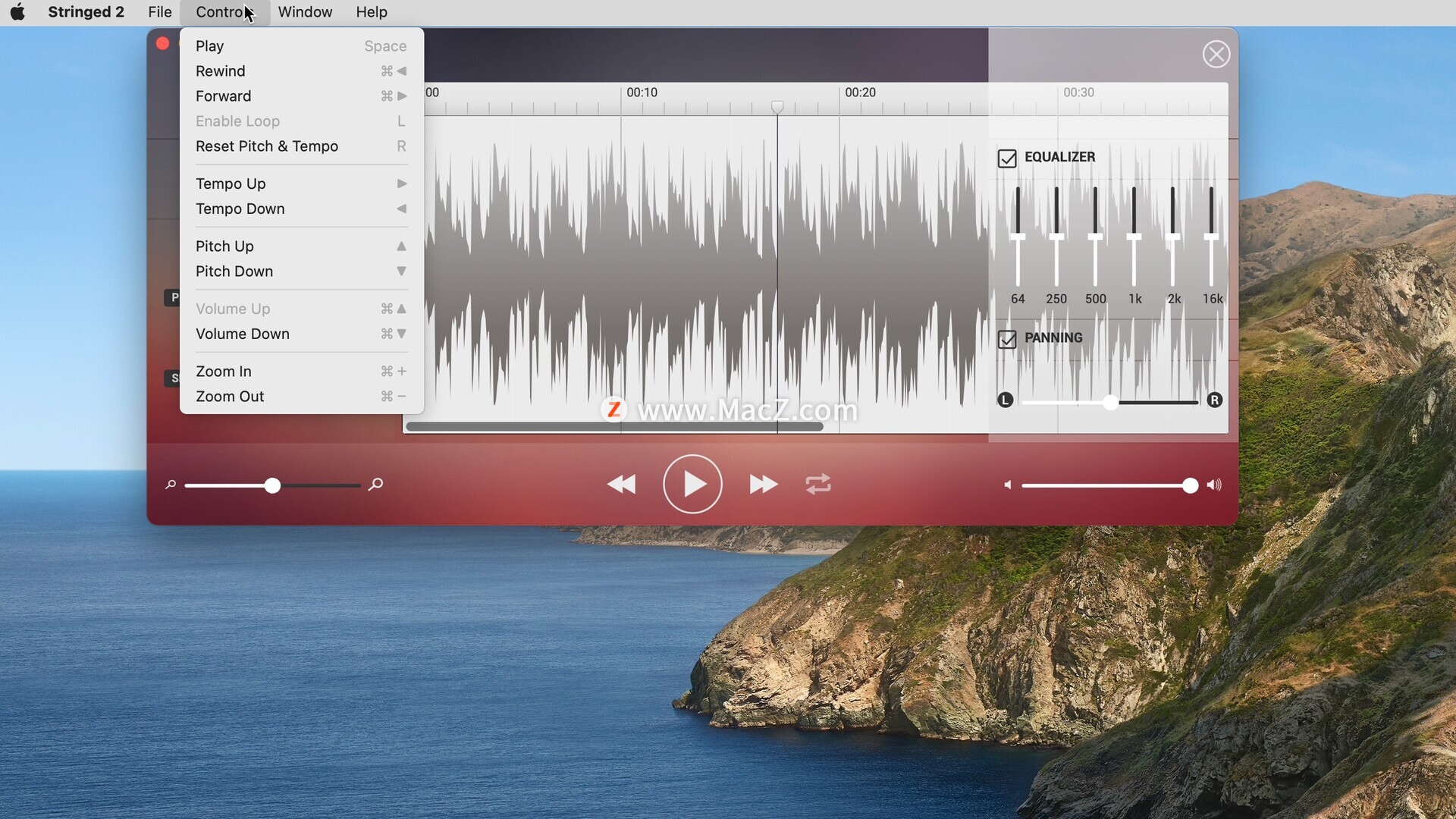
Task: Open the File menu
Action: (x=160, y=12)
